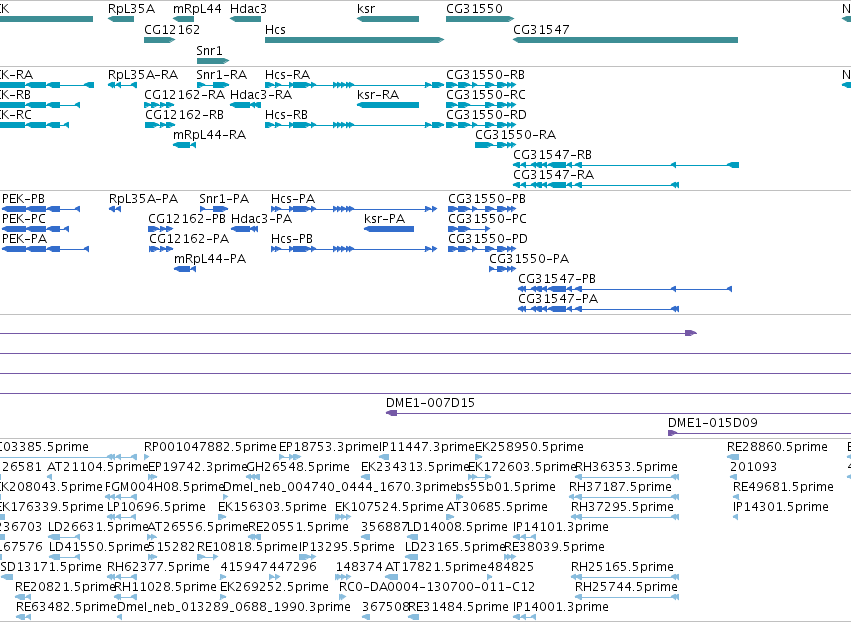Image resolution: width=851 pixels, height=622 pixels.
Task: Click the CG31550-PD protein label
Action: coord(488,239)
